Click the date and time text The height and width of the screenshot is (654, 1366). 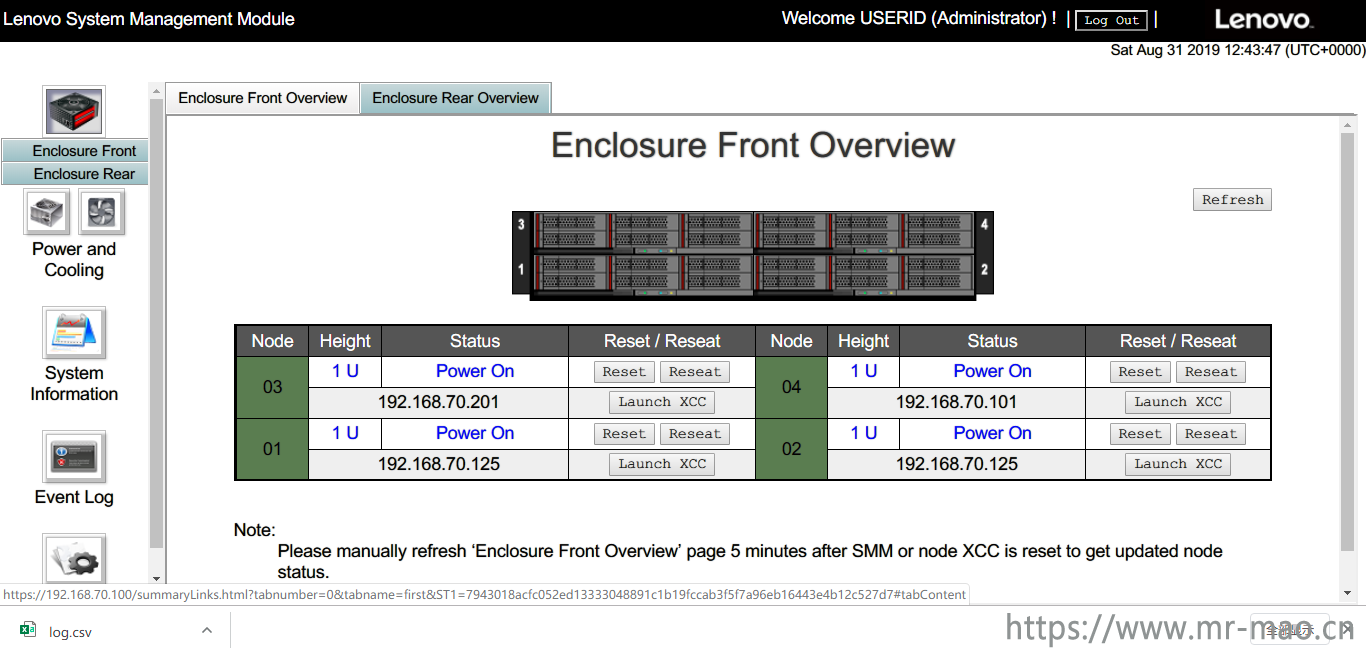pos(1237,50)
